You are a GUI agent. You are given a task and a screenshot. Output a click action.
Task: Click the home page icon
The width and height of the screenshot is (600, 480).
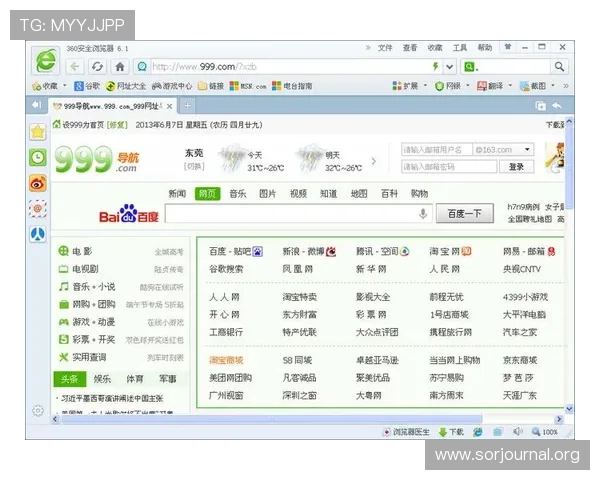click(x=119, y=67)
